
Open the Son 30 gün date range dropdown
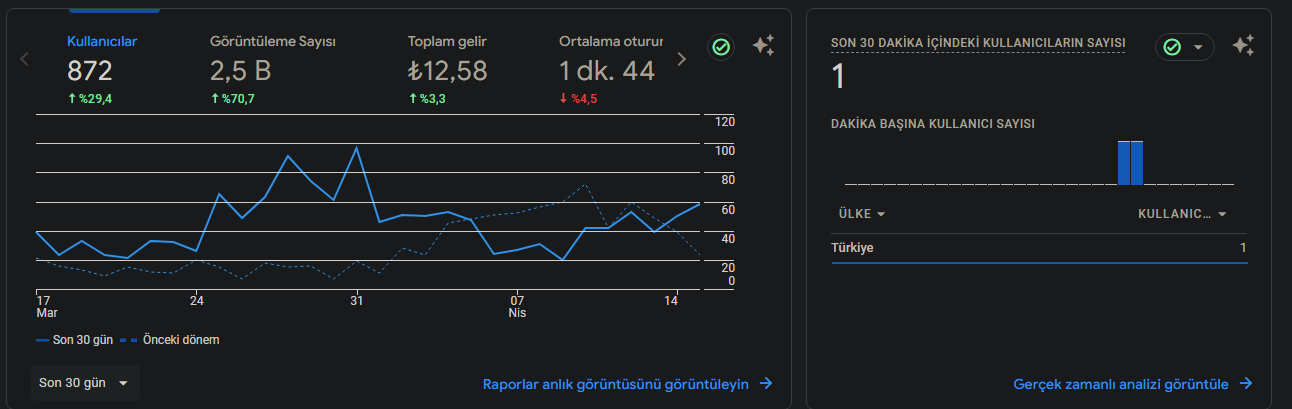(x=85, y=383)
